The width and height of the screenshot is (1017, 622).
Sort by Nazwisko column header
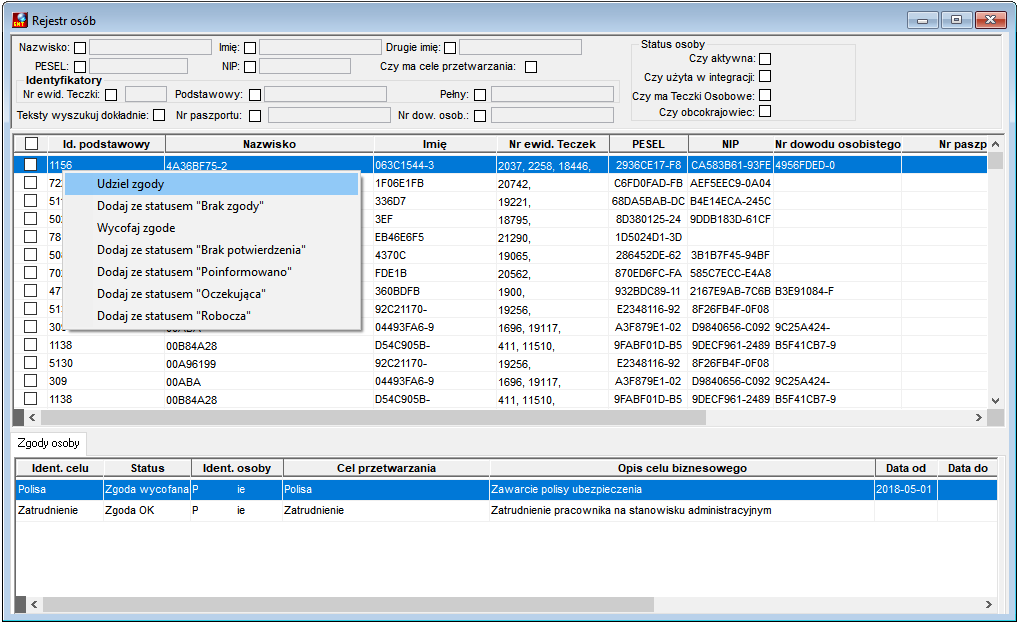click(x=269, y=144)
